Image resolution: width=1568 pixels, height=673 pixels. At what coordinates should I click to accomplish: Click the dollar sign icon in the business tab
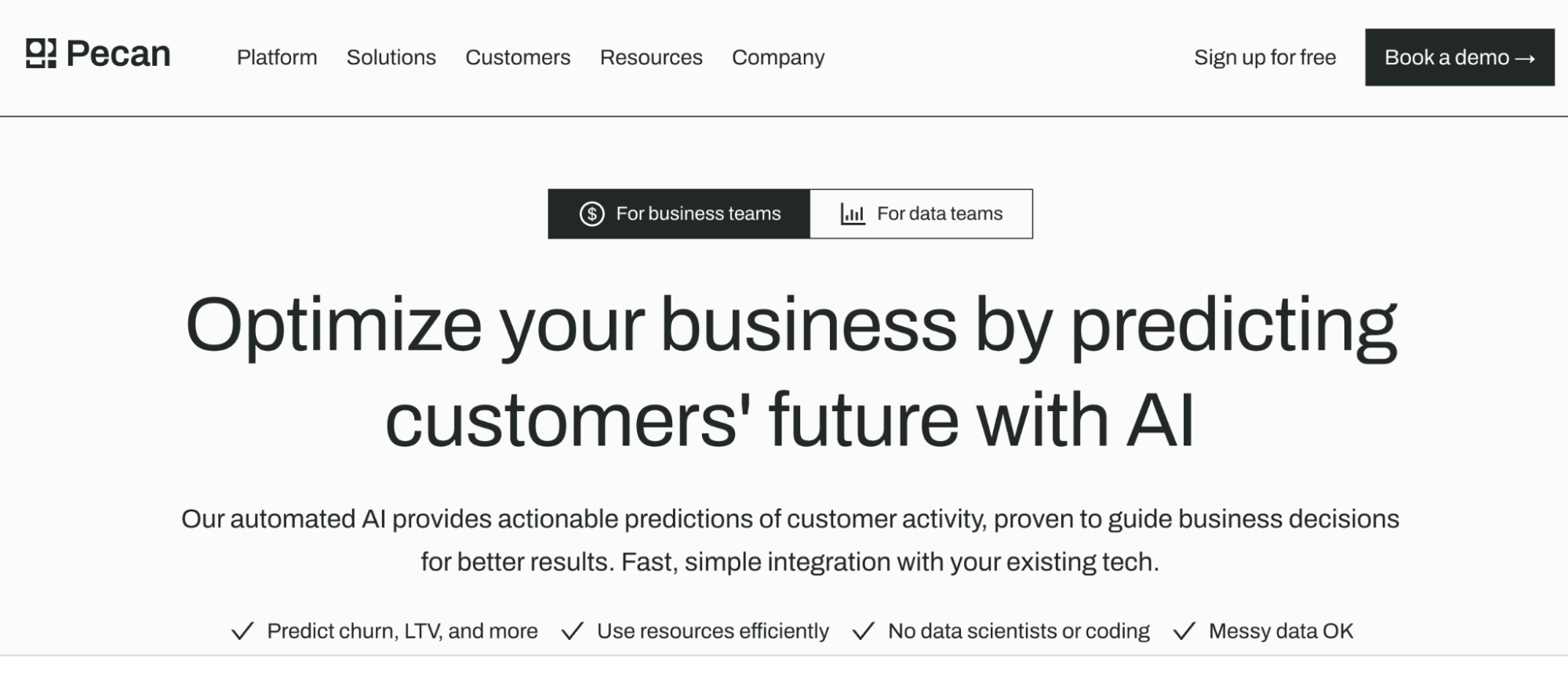coord(591,214)
